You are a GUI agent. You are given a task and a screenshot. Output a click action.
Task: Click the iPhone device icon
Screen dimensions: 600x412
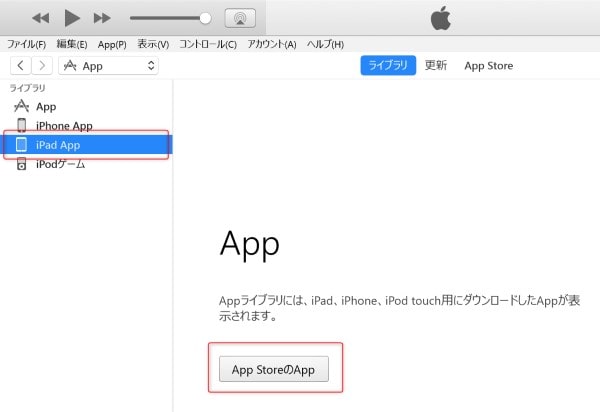click(21, 125)
